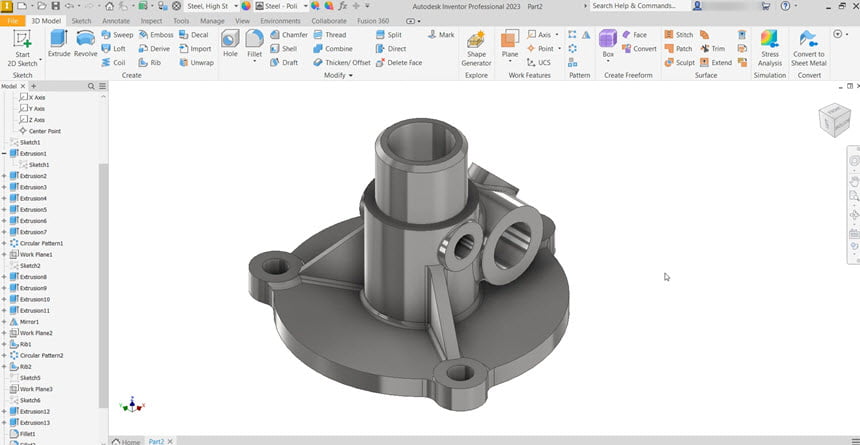
Task: Expand the Rib1 tree node
Action: click(x=4, y=344)
